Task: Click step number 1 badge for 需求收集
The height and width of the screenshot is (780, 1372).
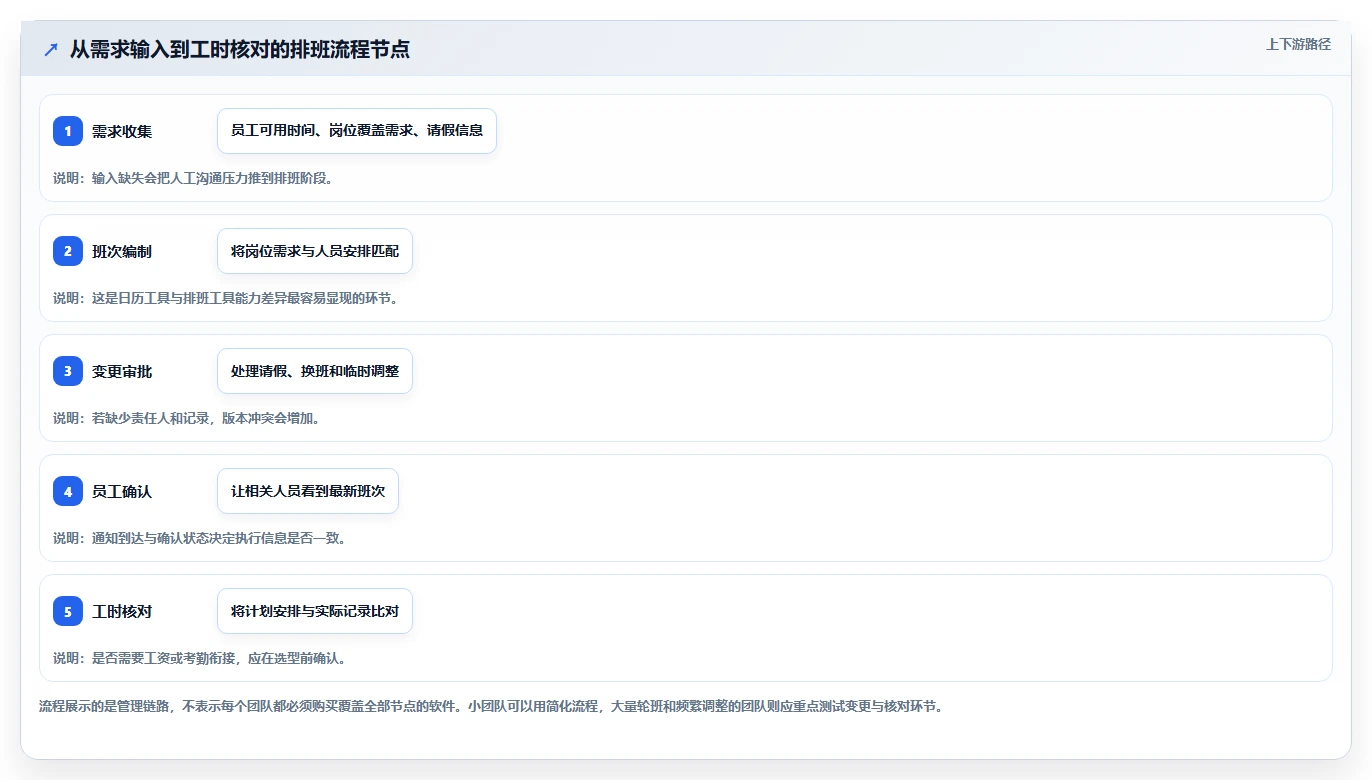Action: coord(68,131)
